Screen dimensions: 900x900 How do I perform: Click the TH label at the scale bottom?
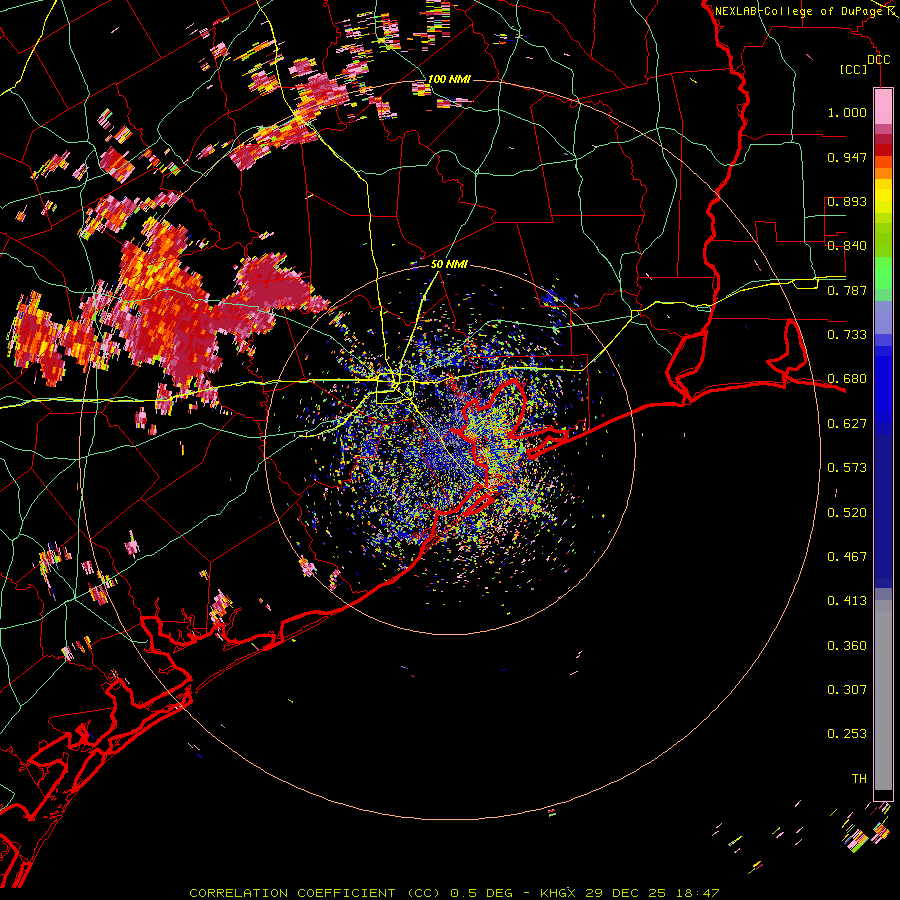click(x=859, y=779)
